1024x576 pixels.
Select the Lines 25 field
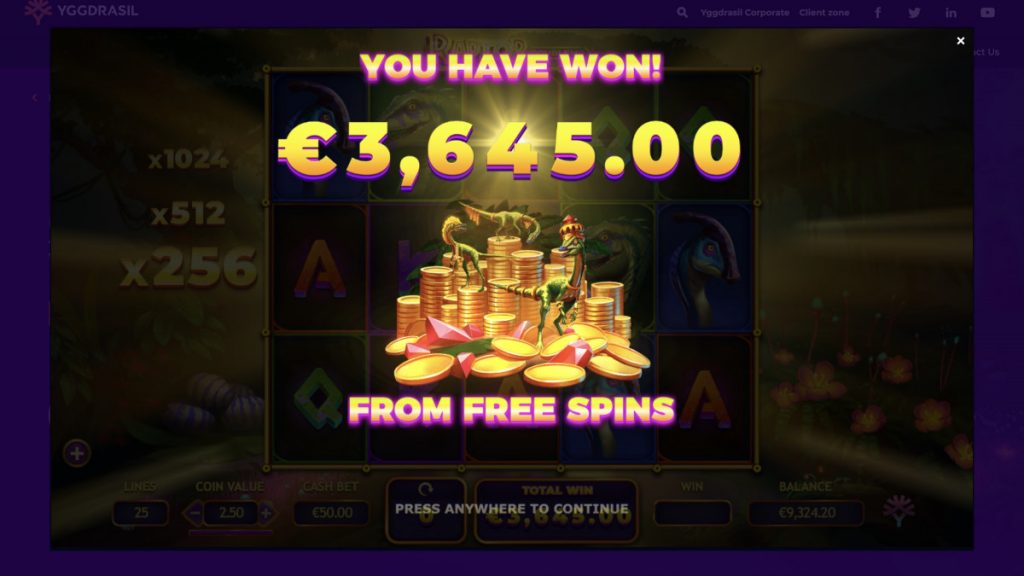(140, 513)
